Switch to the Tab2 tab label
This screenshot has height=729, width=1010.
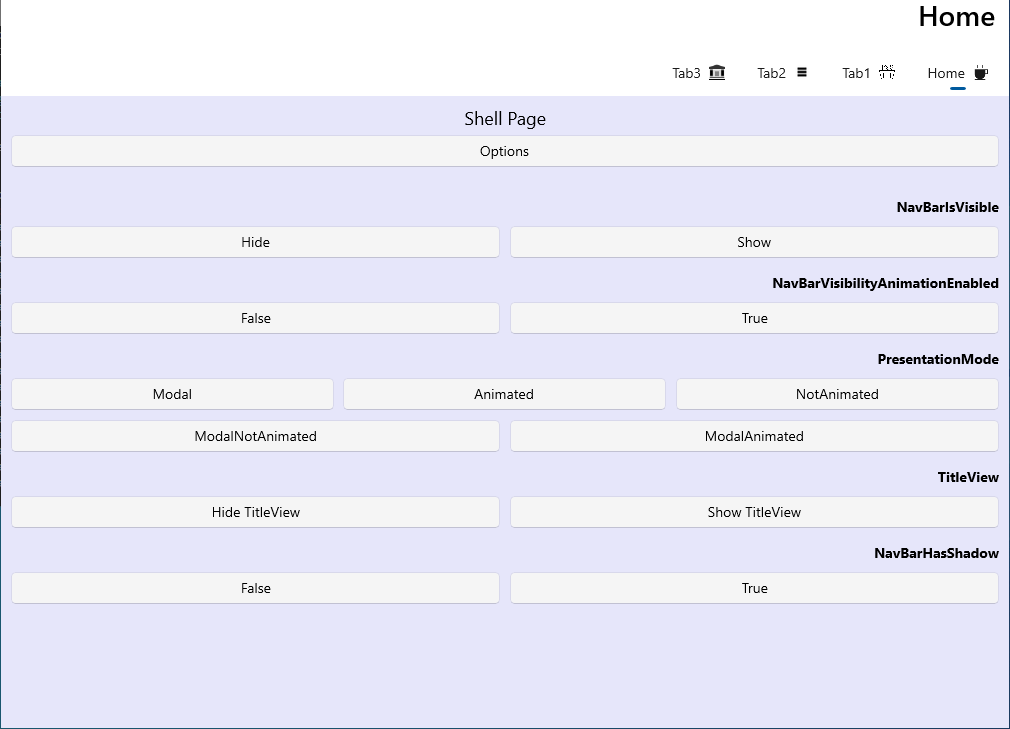coord(771,73)
